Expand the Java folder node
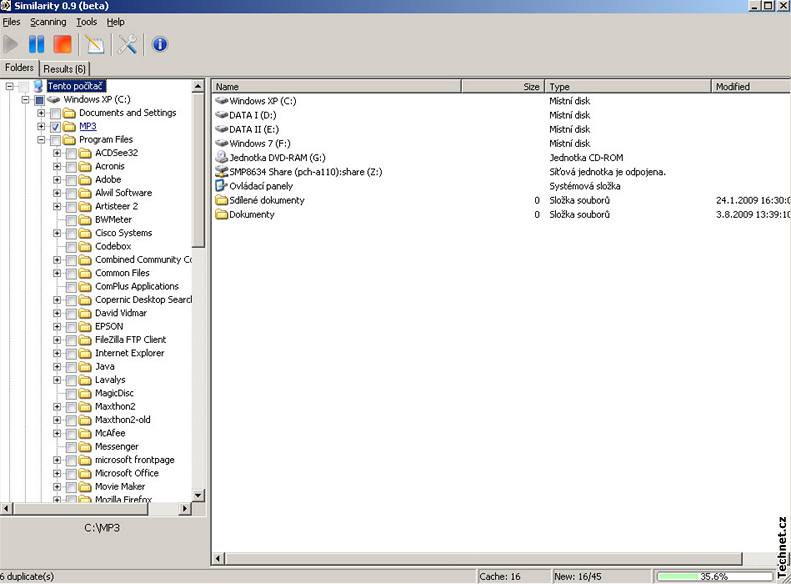Viewport: 791px width, 584px height. tap(57, 367)
